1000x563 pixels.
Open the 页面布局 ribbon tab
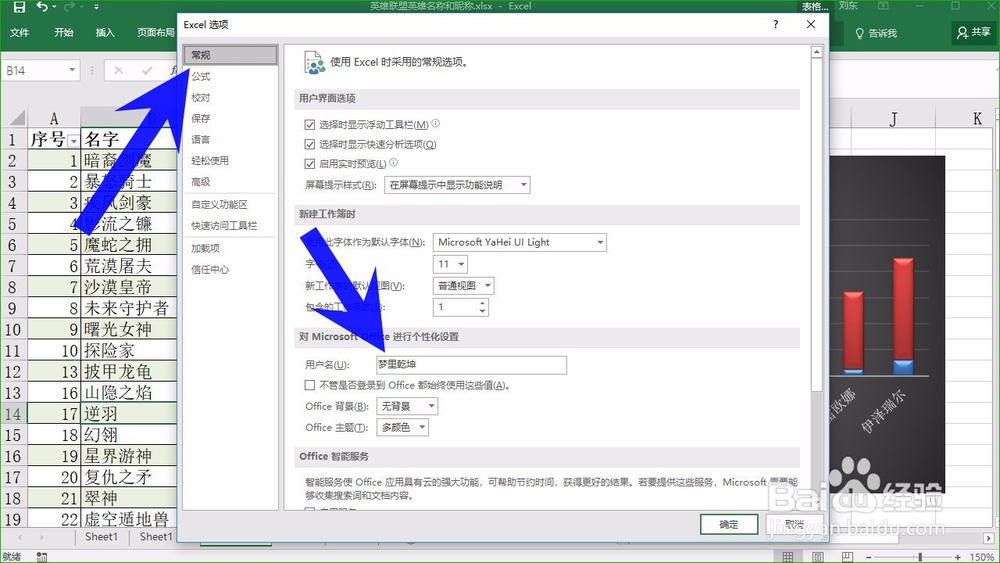pyautogui.click(x=156, y=33)
